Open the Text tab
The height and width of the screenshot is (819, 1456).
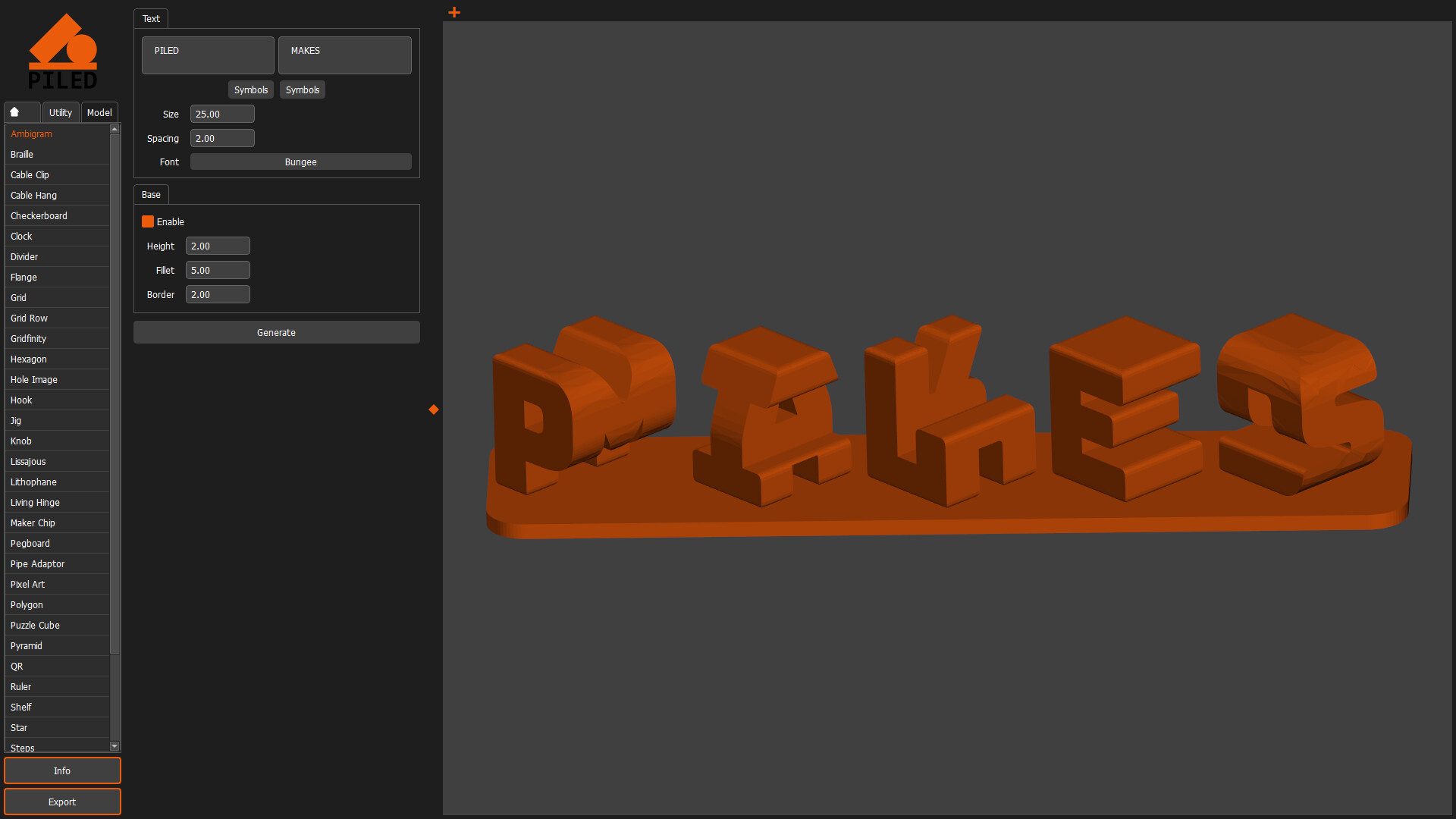click(x=150, y=18)
